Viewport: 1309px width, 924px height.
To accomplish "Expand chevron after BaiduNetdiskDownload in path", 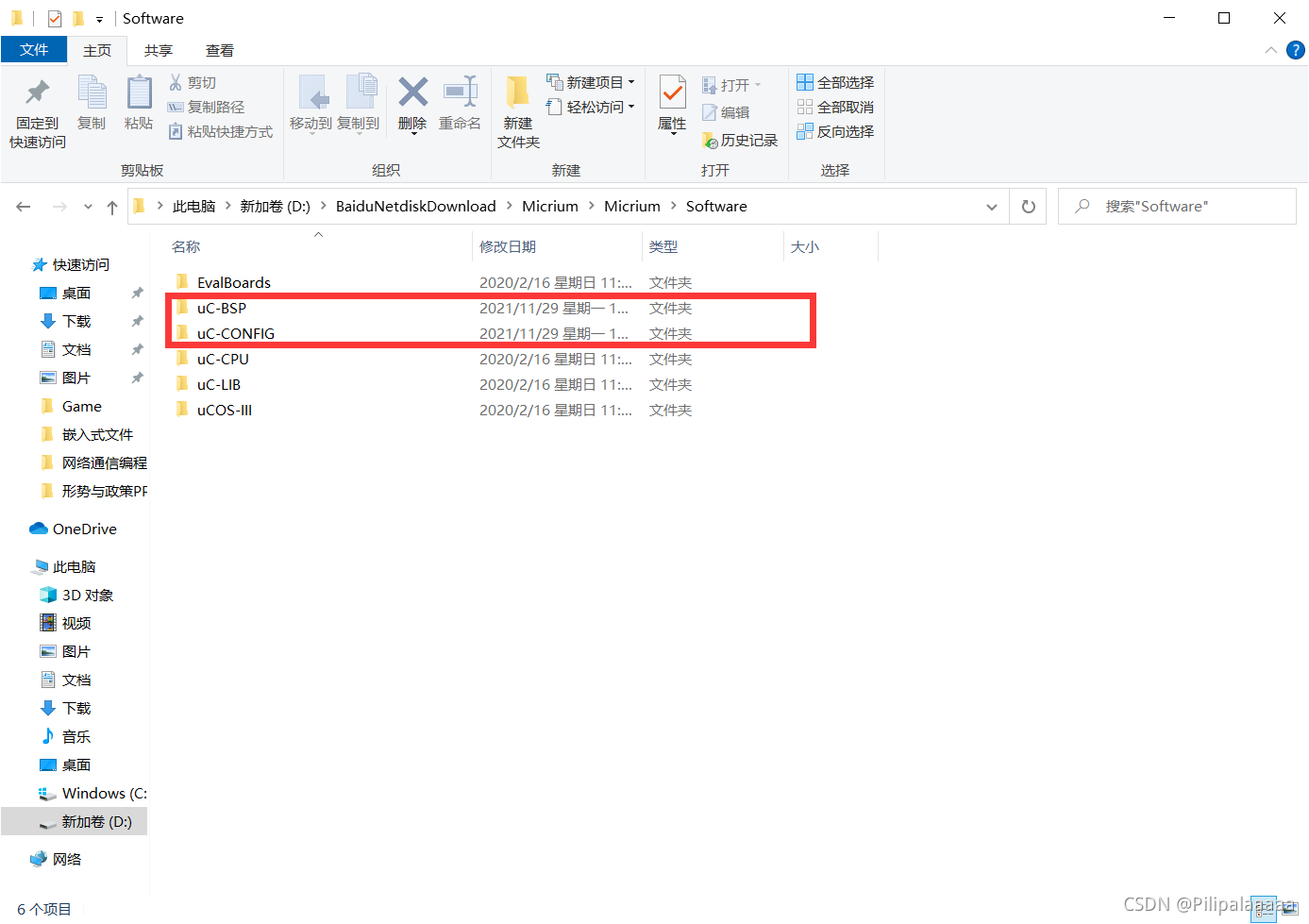I will click(x=511, y=206).
